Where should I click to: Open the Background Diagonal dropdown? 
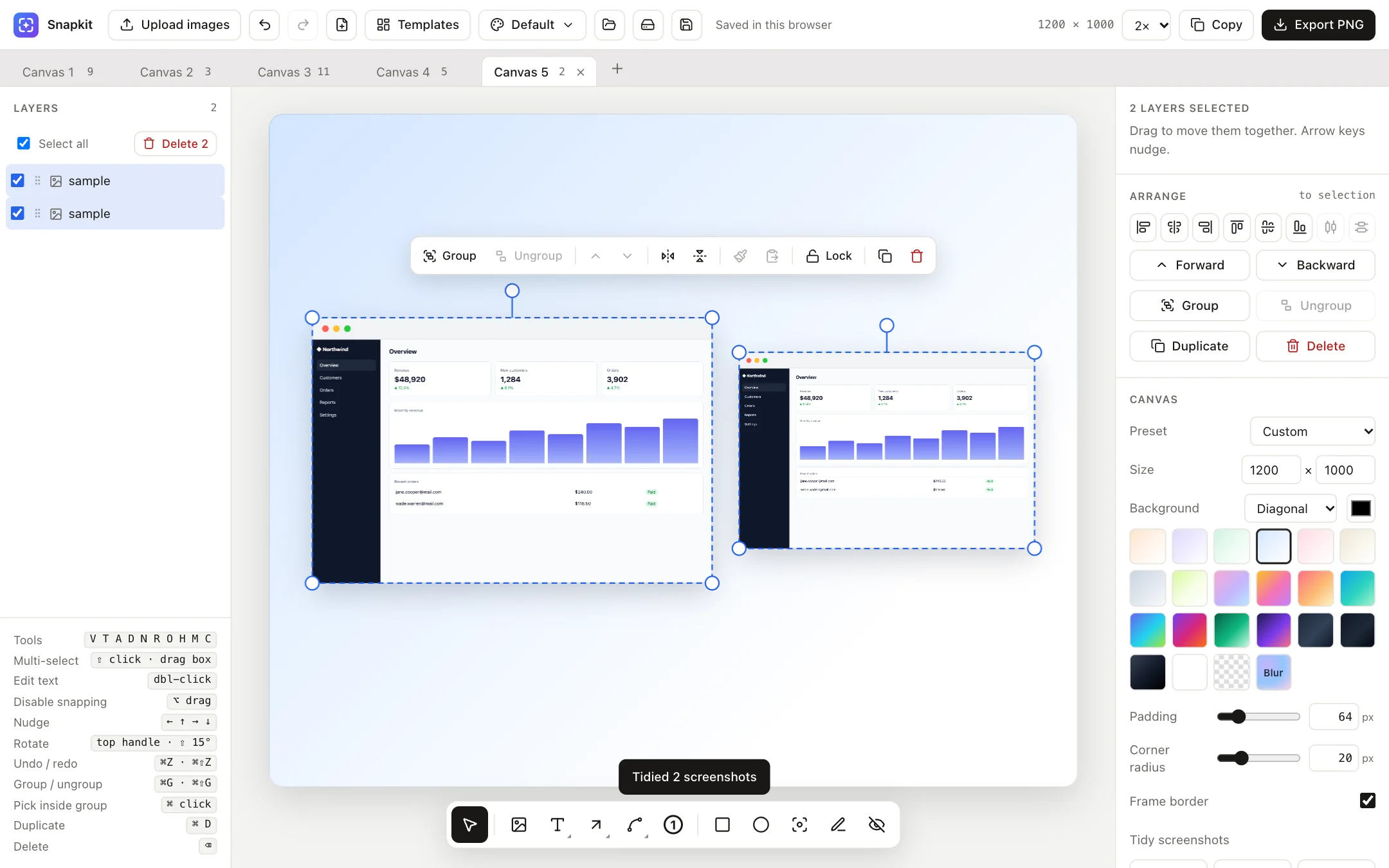pyautogui.click(x=1291, y=509)
